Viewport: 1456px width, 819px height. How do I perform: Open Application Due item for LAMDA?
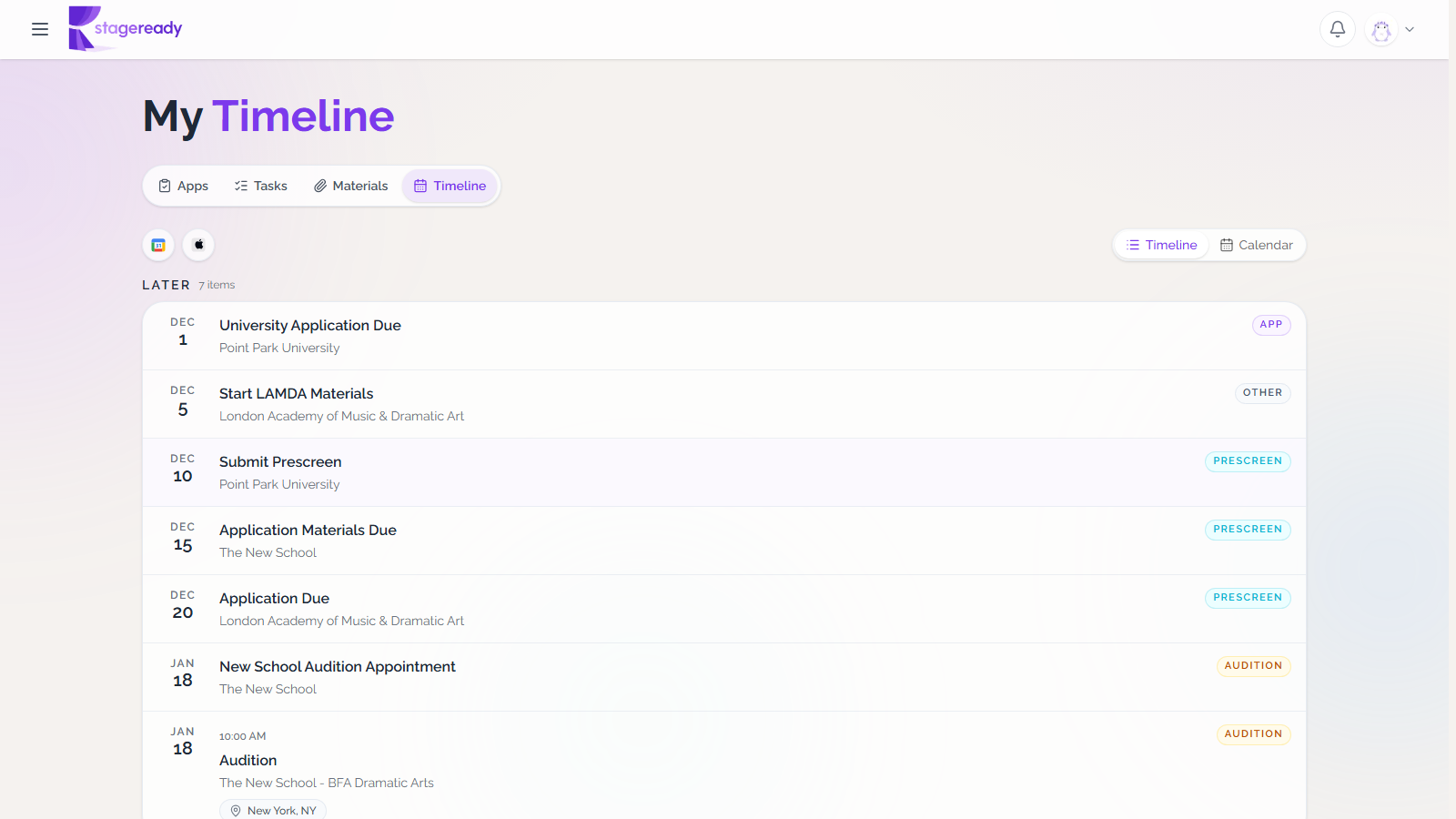coord(724,609)
